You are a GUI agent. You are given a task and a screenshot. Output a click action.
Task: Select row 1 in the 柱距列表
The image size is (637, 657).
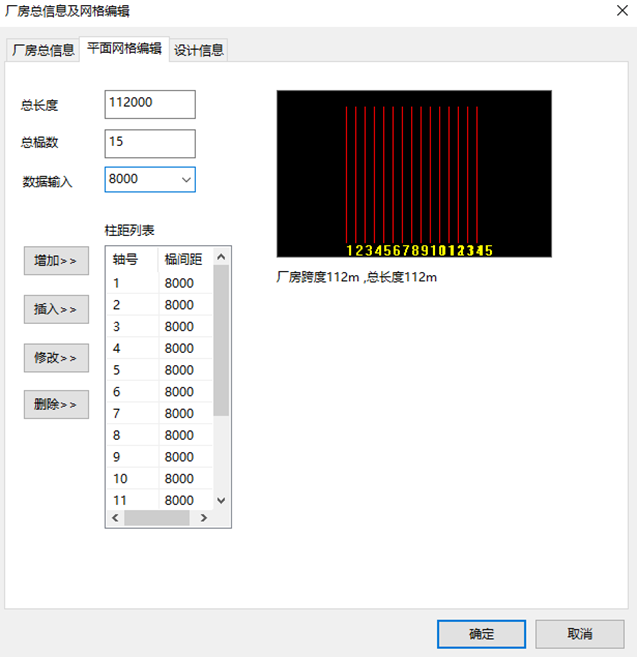[160, 283]
